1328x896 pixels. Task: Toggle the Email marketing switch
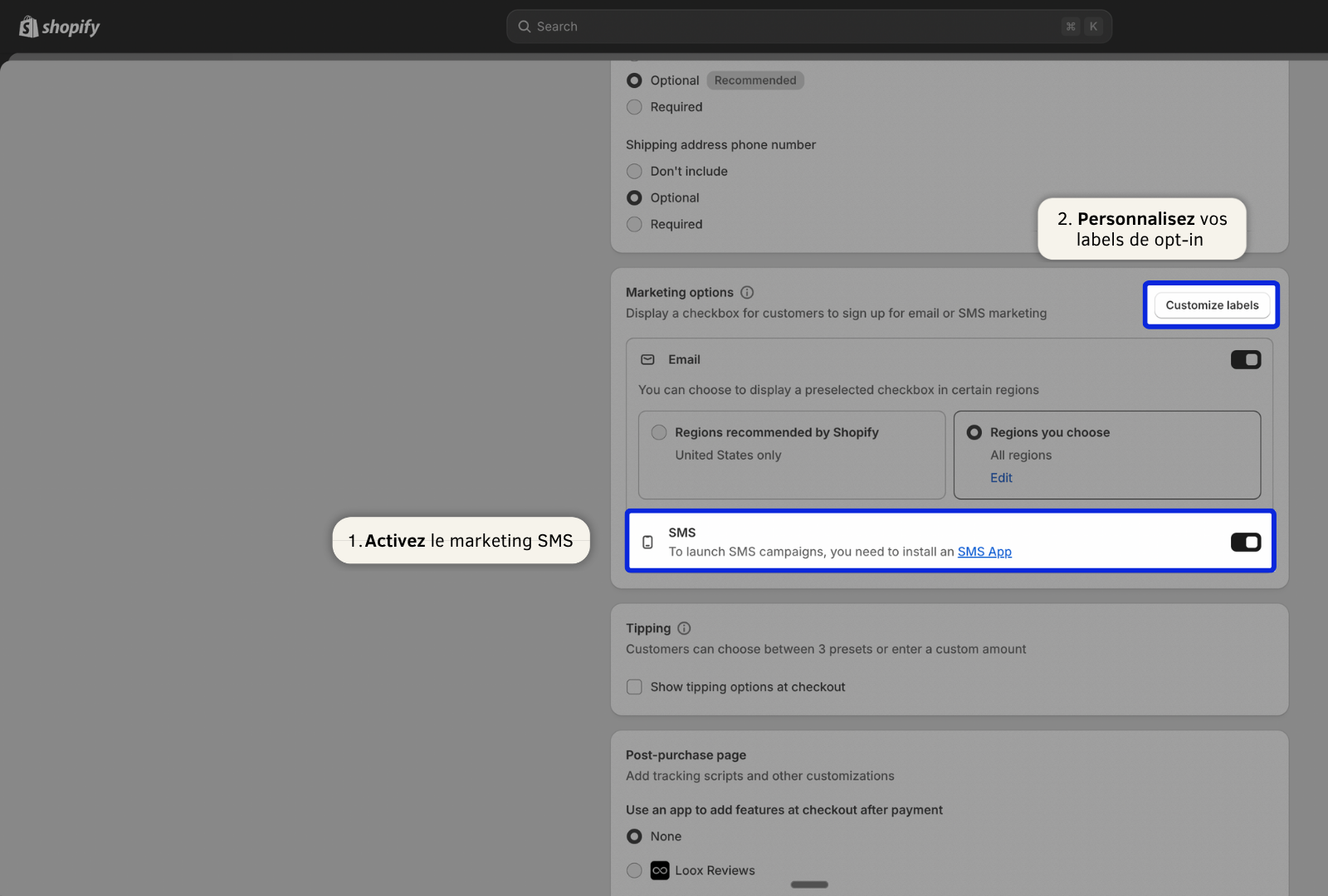click(1245, 359)
